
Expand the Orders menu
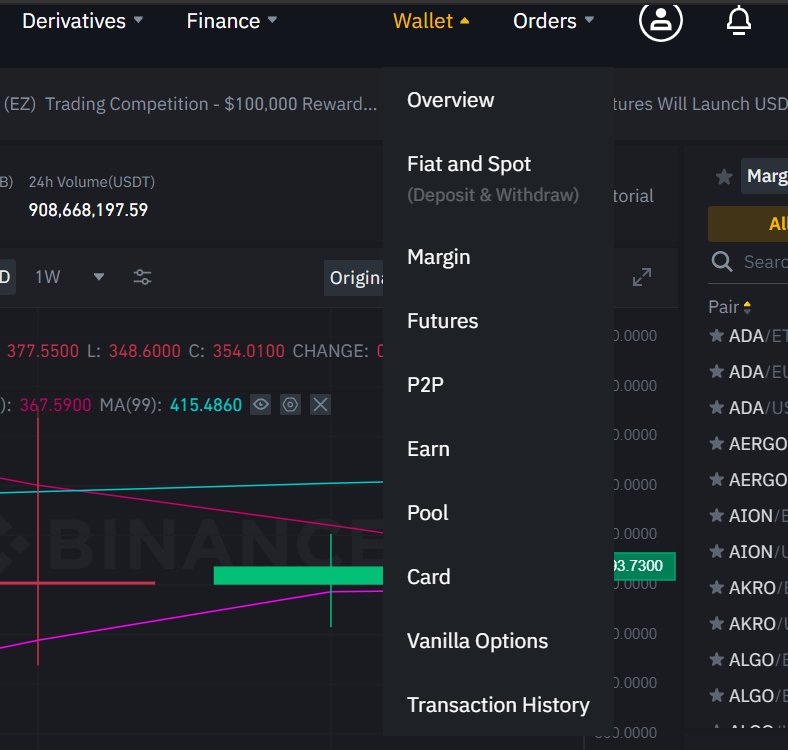pos(553,21)
